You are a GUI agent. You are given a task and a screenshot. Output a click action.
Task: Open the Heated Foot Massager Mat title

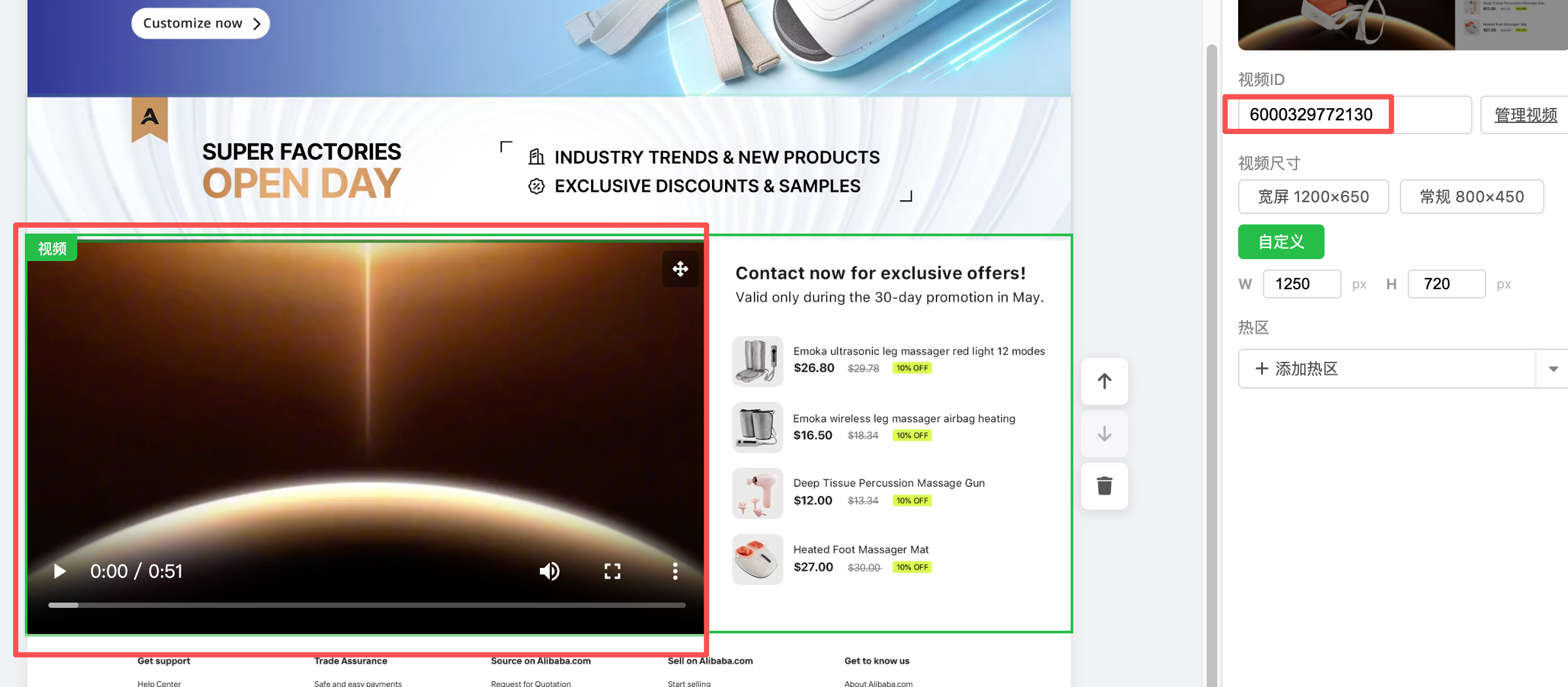point(861,550)
